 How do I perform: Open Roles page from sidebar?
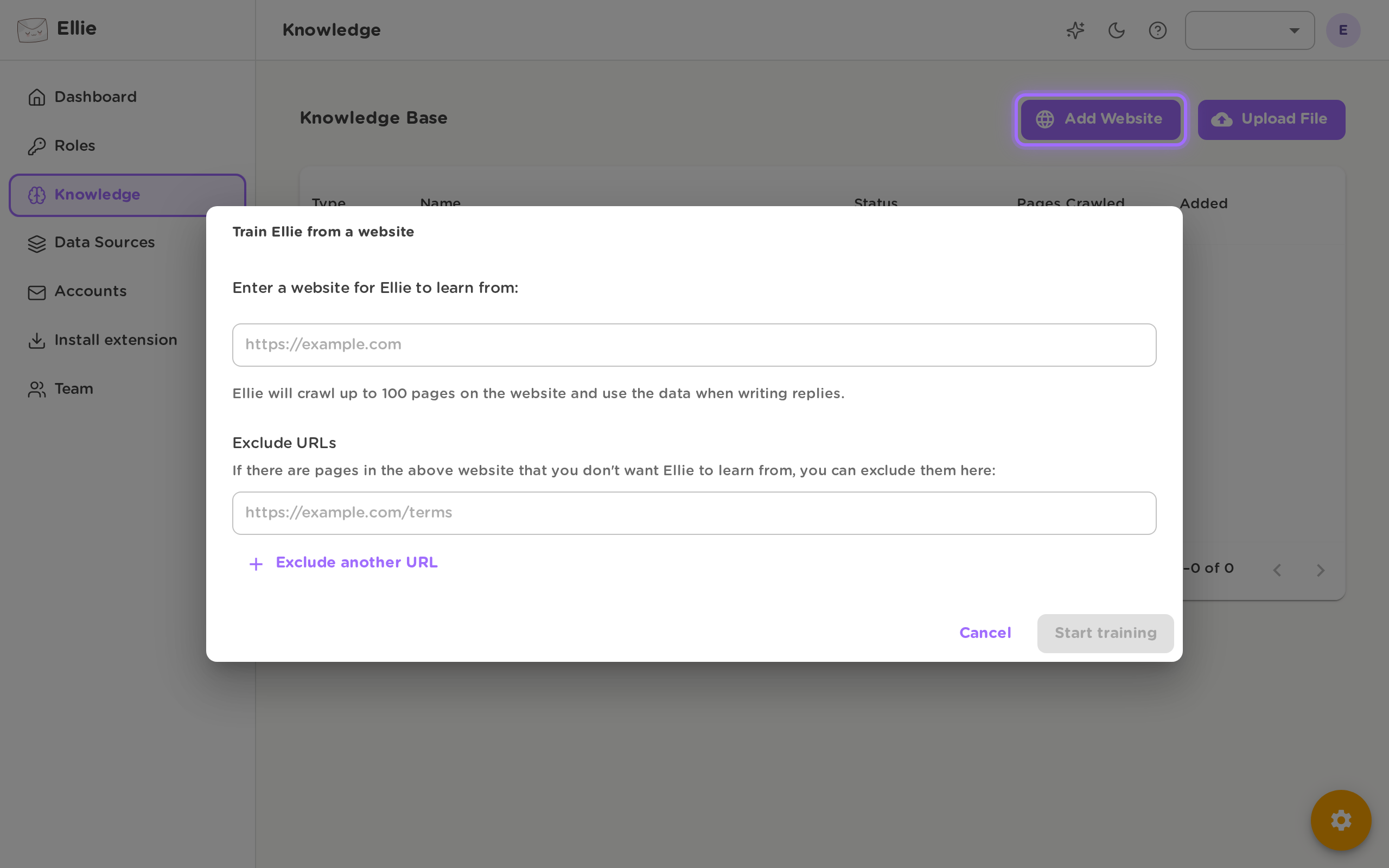point(128,146)
